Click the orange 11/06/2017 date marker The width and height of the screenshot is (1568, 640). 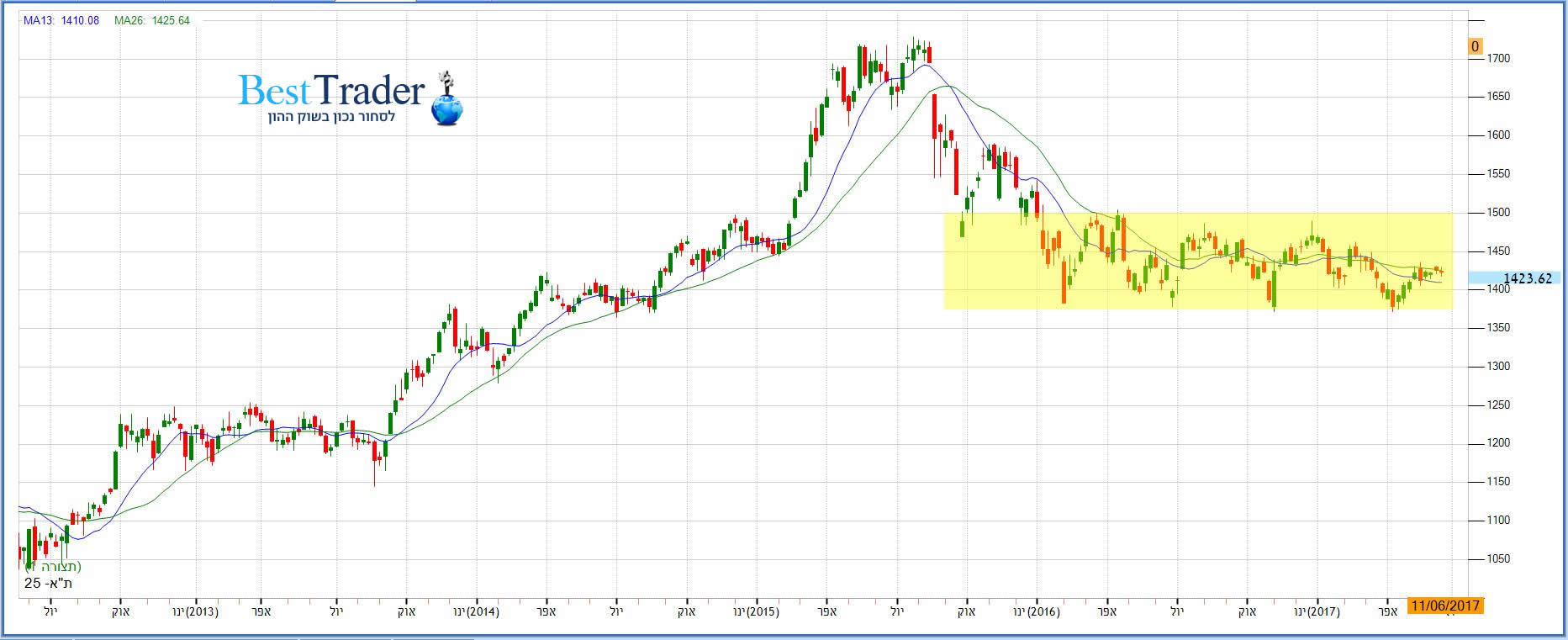coord(1444,606)
